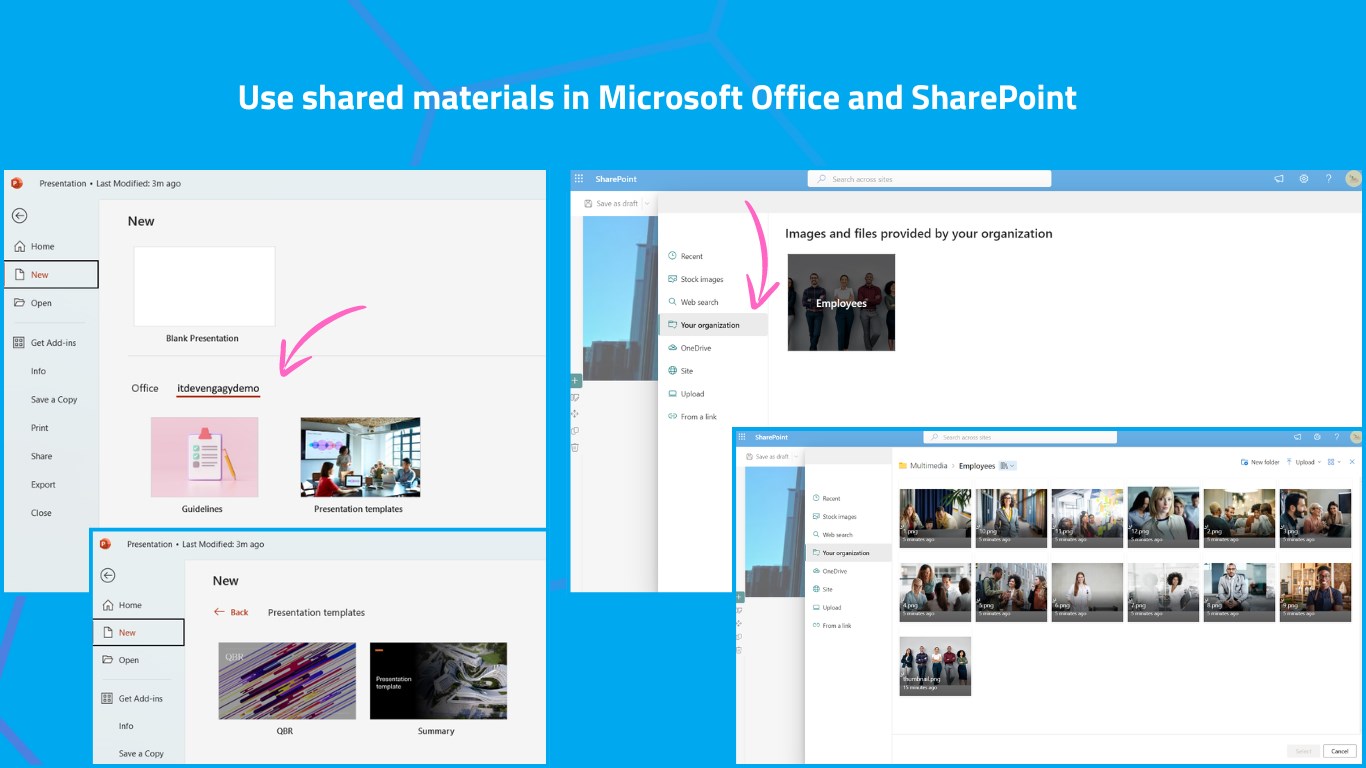The image size is (1366, 768).
Task: Click New folder in Employees picker
Action: (1259, 462)
